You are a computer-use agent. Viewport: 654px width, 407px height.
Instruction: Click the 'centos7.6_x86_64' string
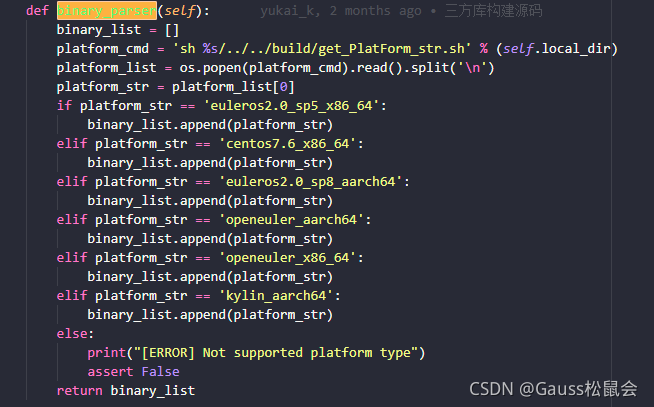tap(287, 143)
